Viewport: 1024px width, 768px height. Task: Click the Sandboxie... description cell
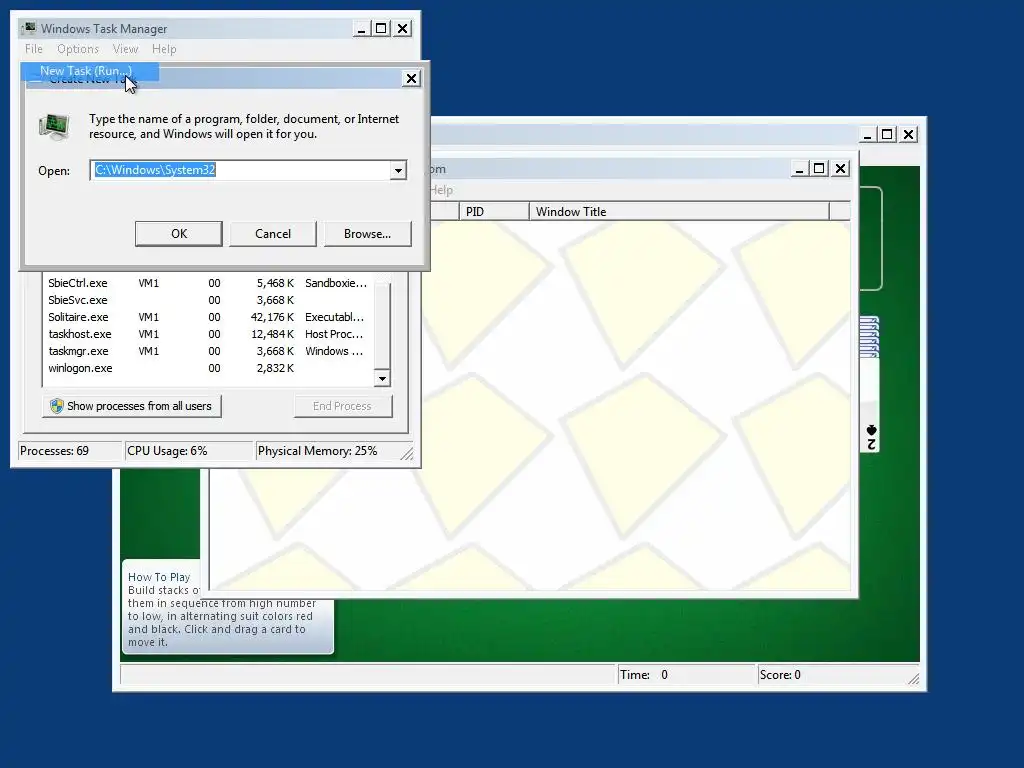[336, 283]
